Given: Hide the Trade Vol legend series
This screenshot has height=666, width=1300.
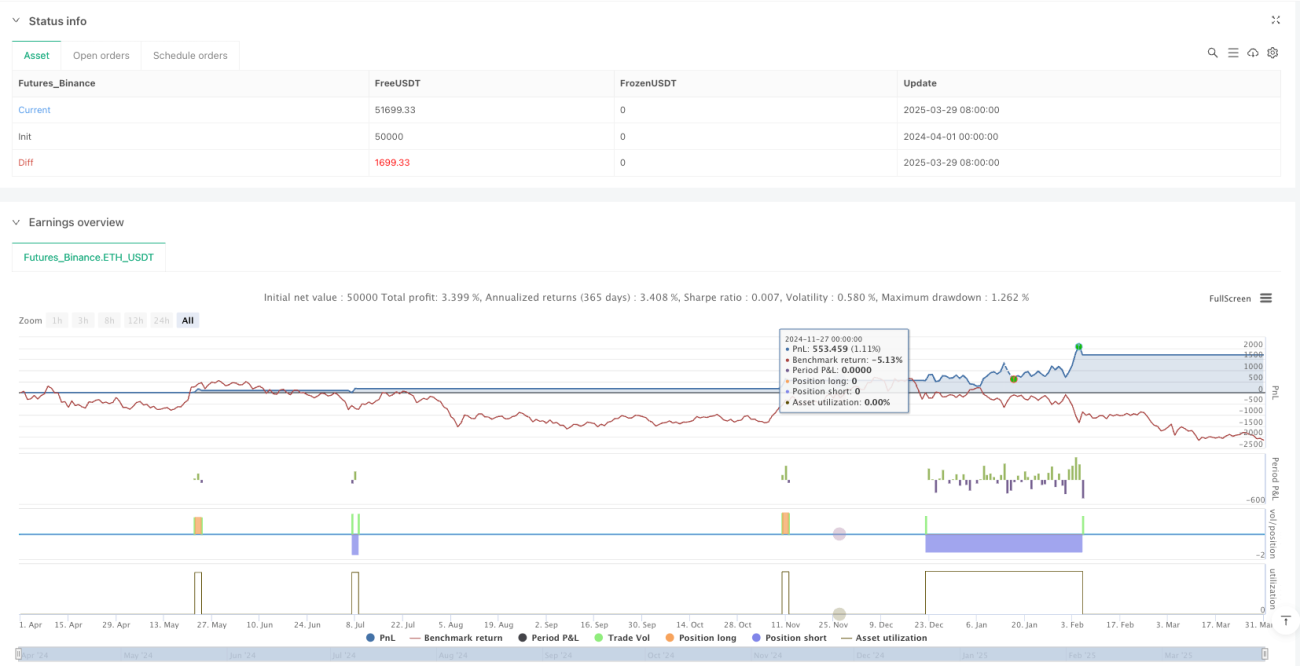Looking at the screenshot, I should pyautogui.click(x=622, y=637).
